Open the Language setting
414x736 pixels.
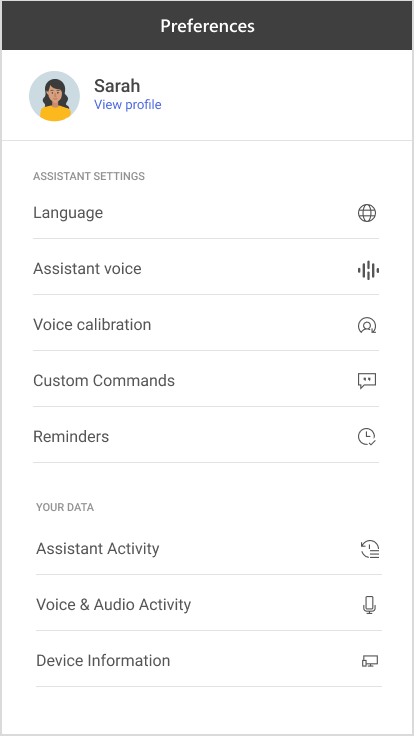click(206, 213)
